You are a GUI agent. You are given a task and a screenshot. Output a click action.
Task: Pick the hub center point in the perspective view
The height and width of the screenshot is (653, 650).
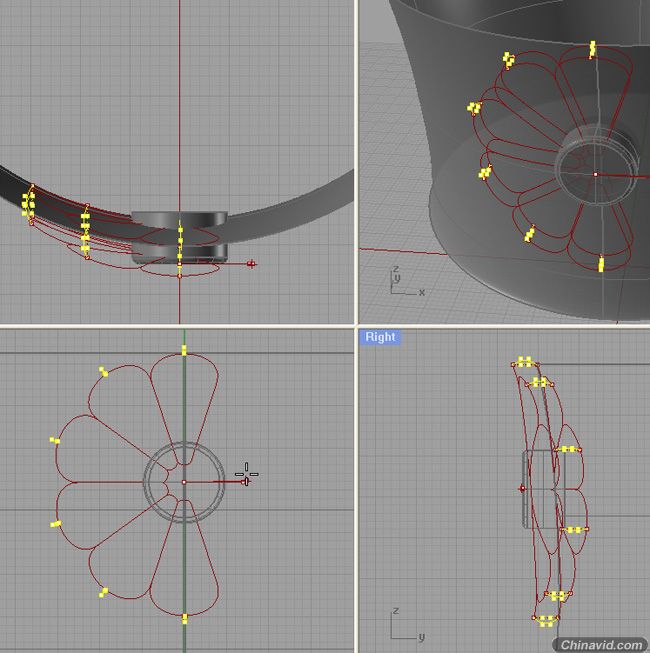(x=595, y=174)
